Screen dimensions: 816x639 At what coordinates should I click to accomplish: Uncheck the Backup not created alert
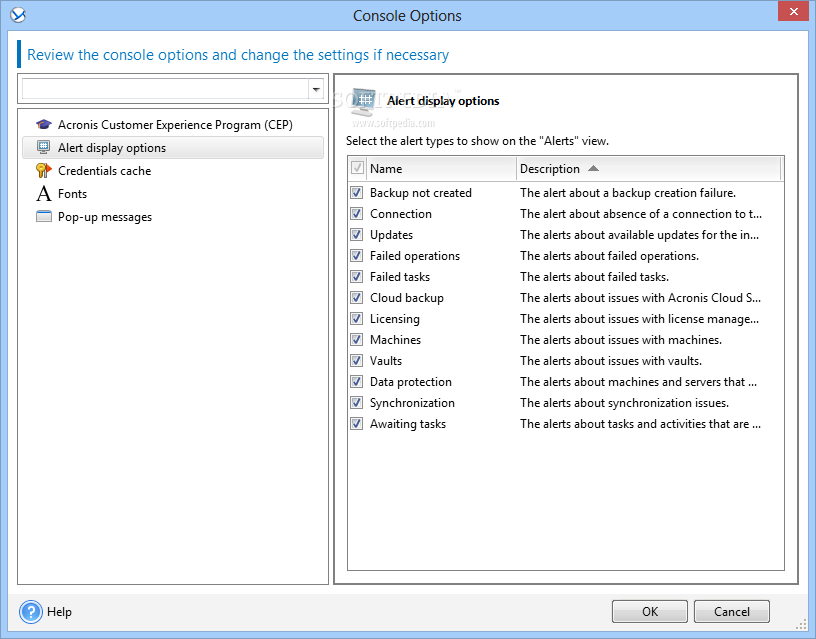click(356, 193)
